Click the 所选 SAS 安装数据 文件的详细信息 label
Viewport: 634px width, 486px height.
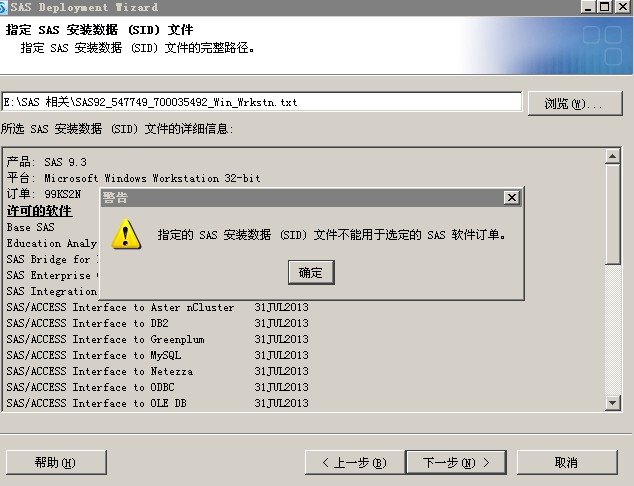click(117, 129)
